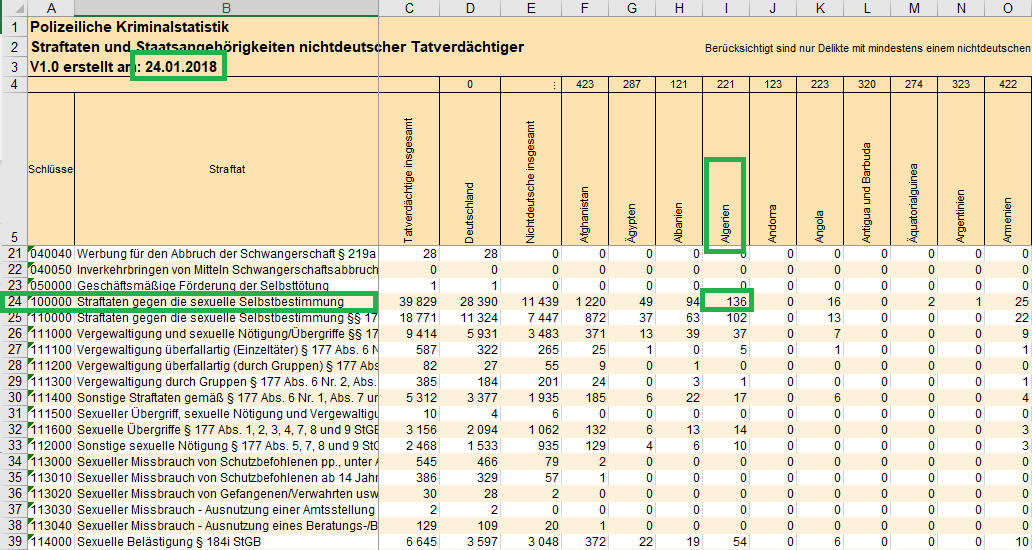Click the value 18 771 in row 25
This screenshot has width=1032, height=550.
tap(409, 318)
